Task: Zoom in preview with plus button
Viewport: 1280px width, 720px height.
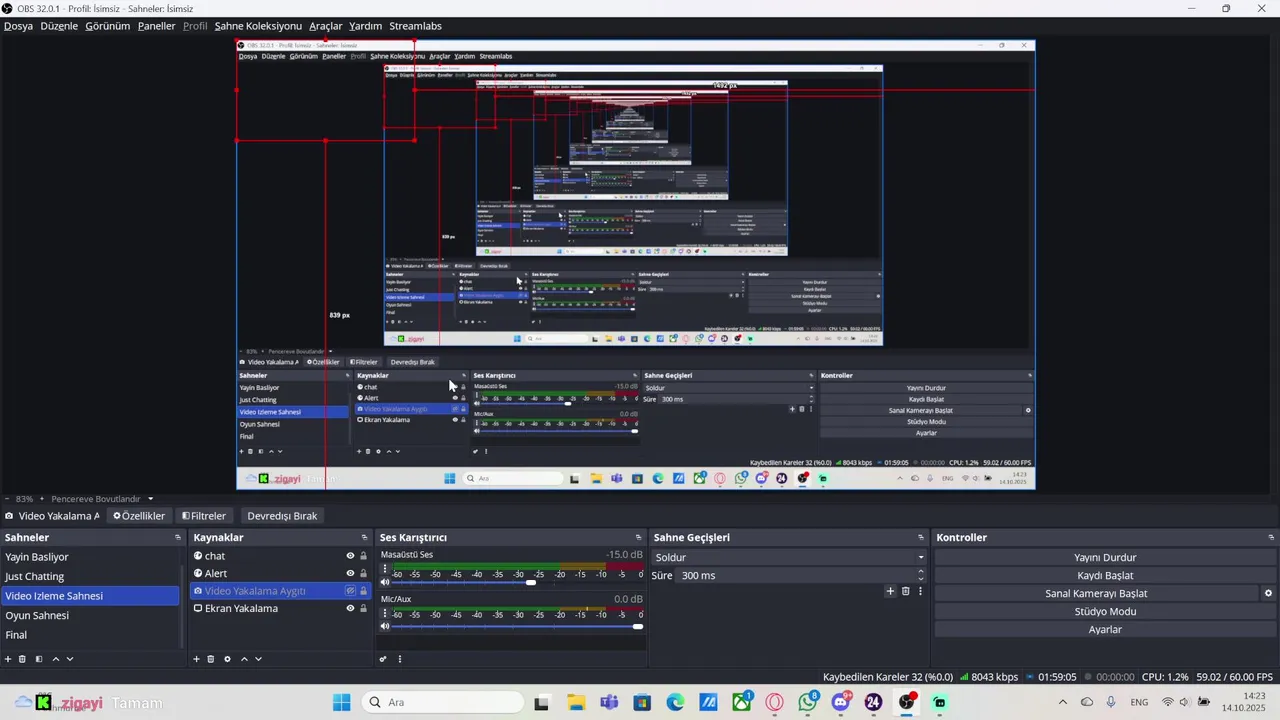Action: pos(42,499)
